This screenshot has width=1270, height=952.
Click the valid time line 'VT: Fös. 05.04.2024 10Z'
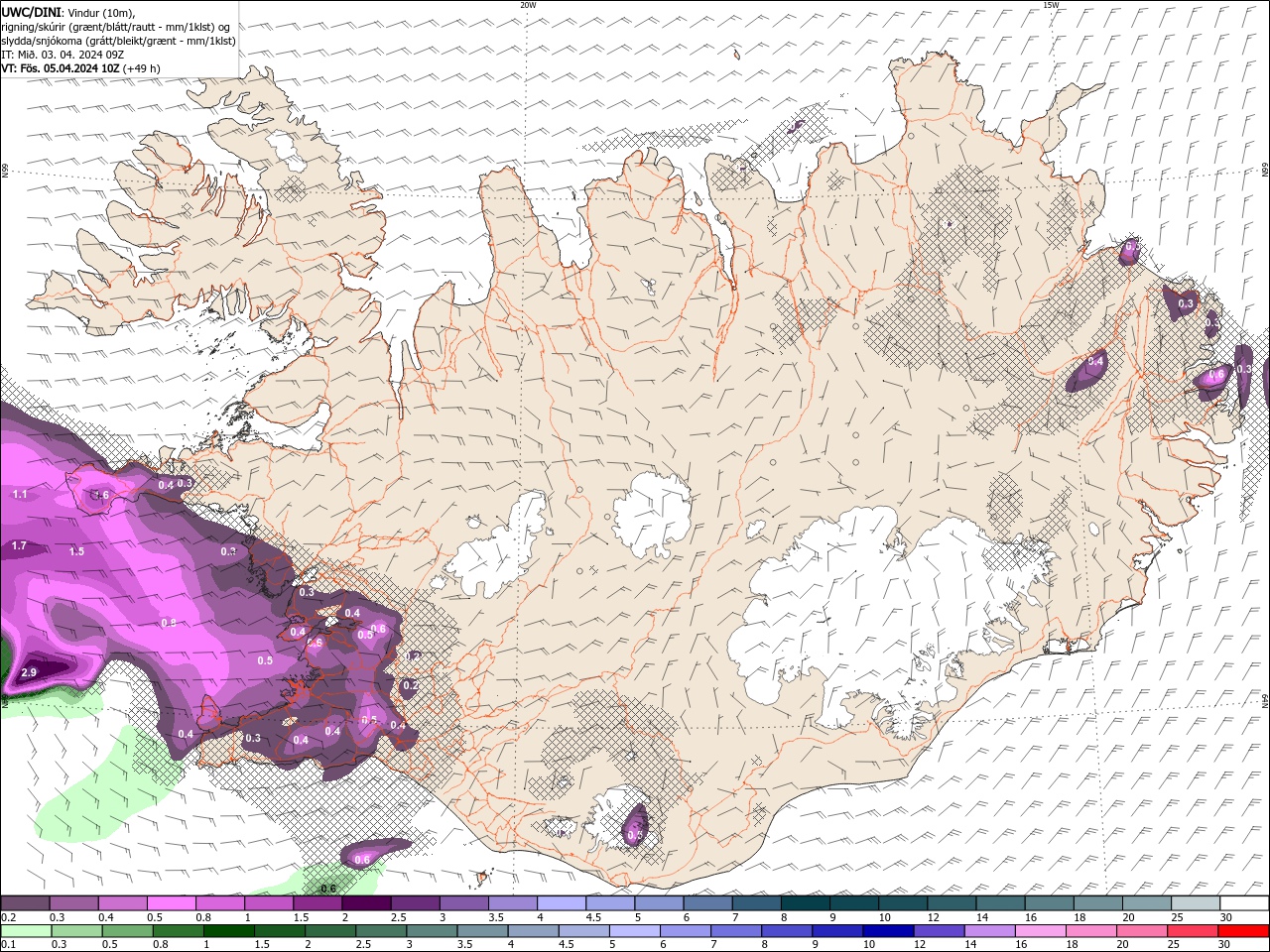[x=61, y=68]
